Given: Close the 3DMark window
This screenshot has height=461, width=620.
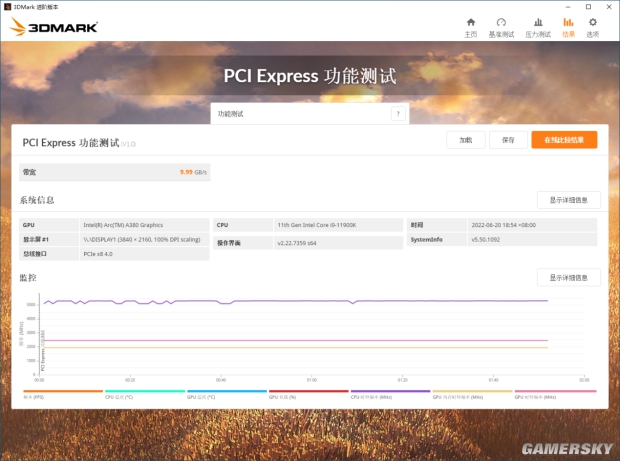Looking at the screenshot, I should (609, 7).
